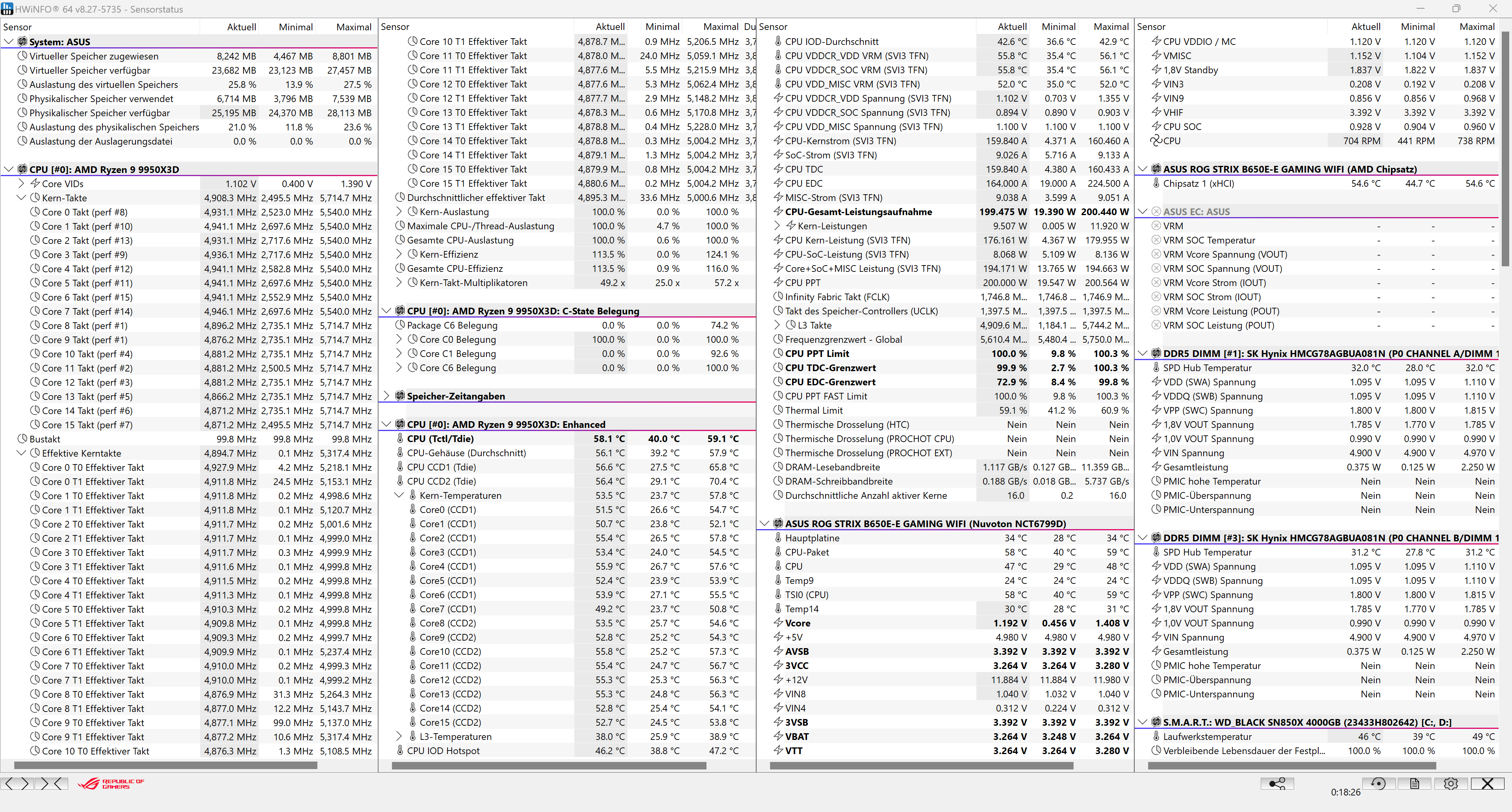Open the remote sharing network icon
This screenshot has width=1512, height=812.
(1277, 783)
